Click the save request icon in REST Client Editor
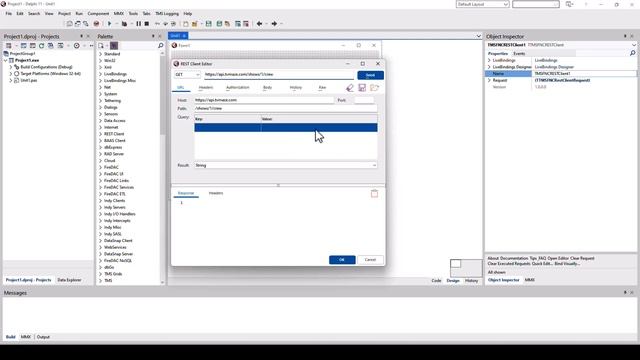This screenshot has width=640, height=360. pos(362,87)
